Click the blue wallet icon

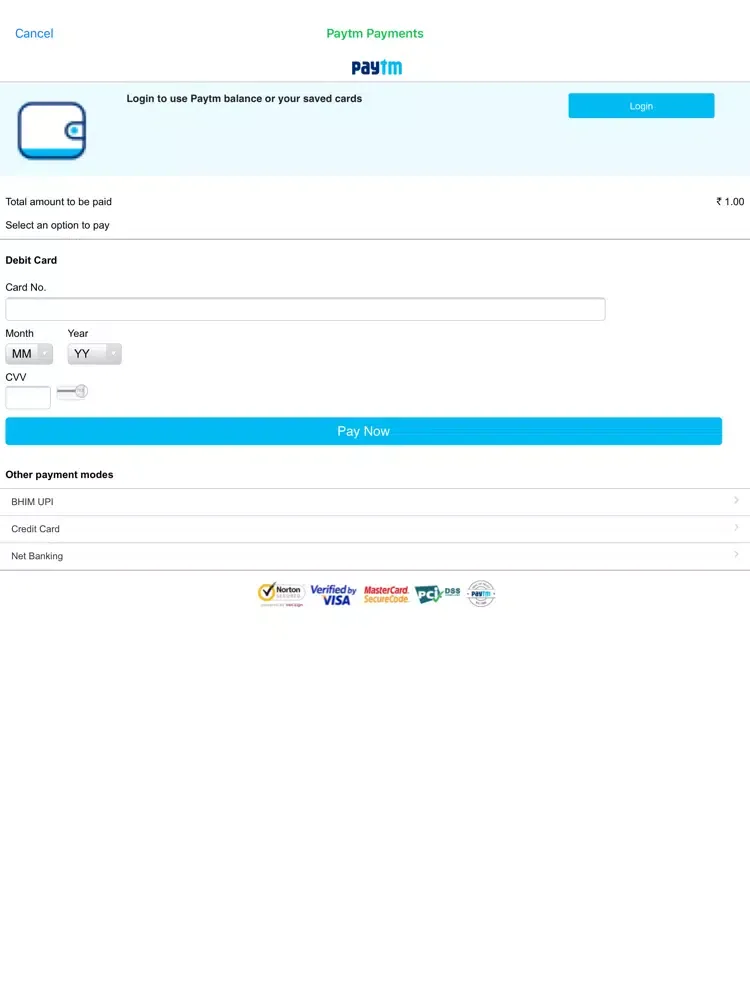tap(52, 131)
